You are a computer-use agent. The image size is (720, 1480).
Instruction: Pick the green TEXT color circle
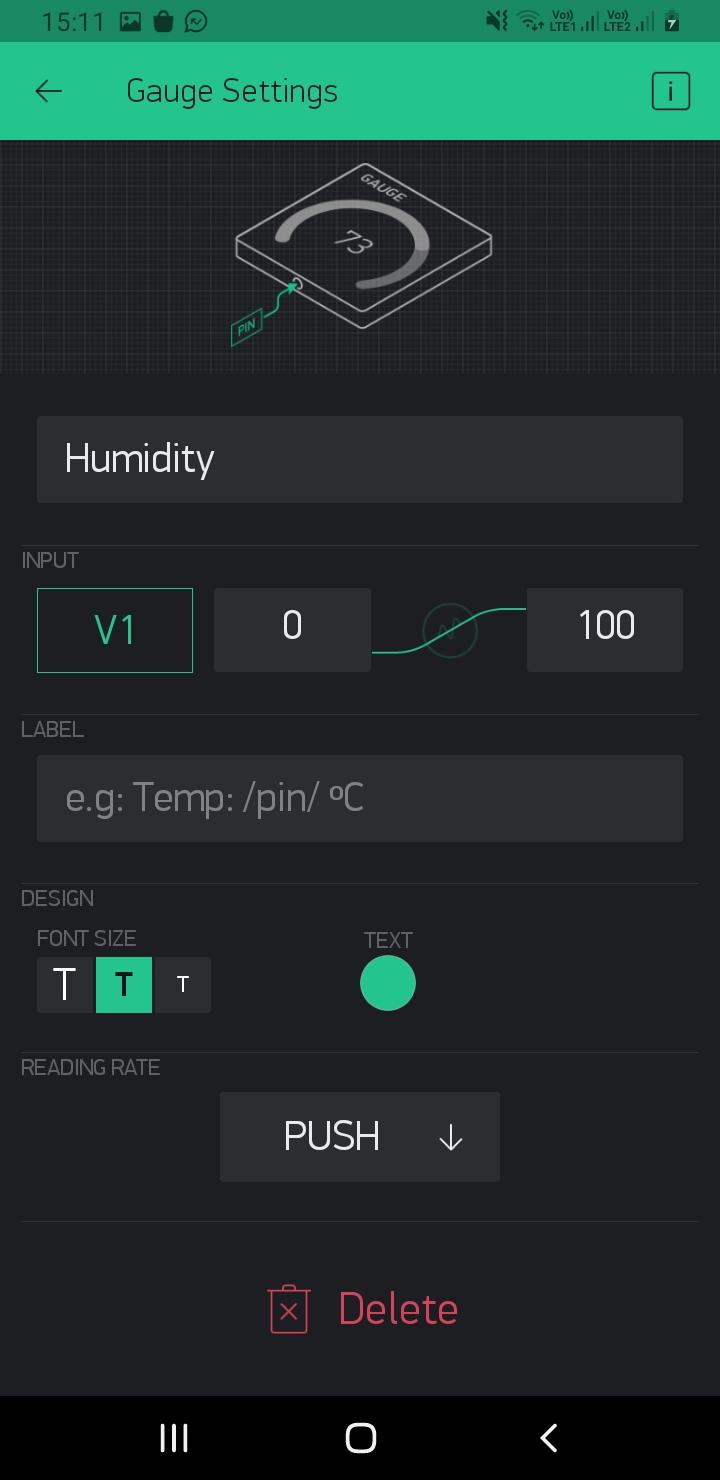[388, 983]
